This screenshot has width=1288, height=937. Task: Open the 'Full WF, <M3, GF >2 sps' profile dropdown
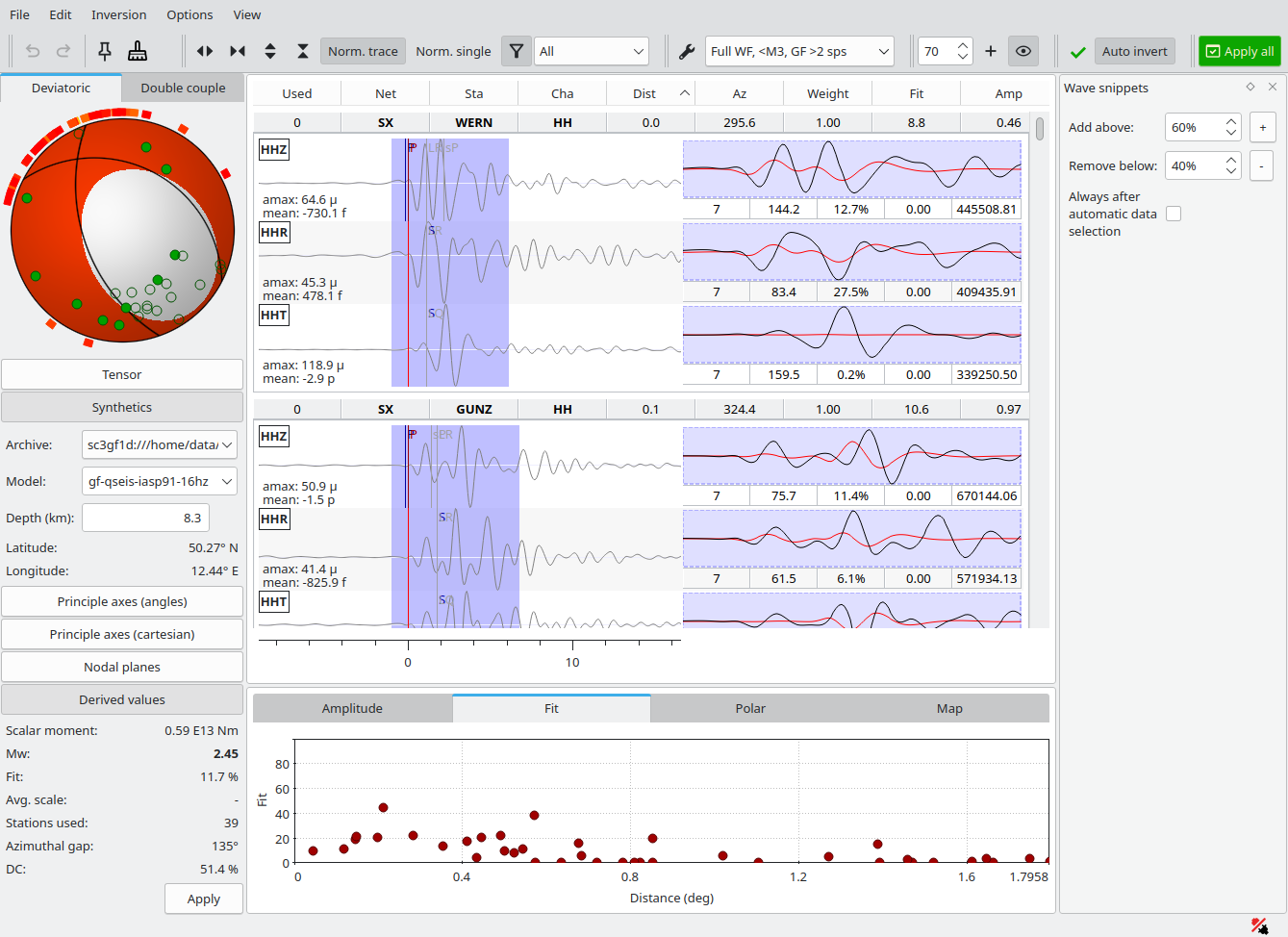point(799,51)
